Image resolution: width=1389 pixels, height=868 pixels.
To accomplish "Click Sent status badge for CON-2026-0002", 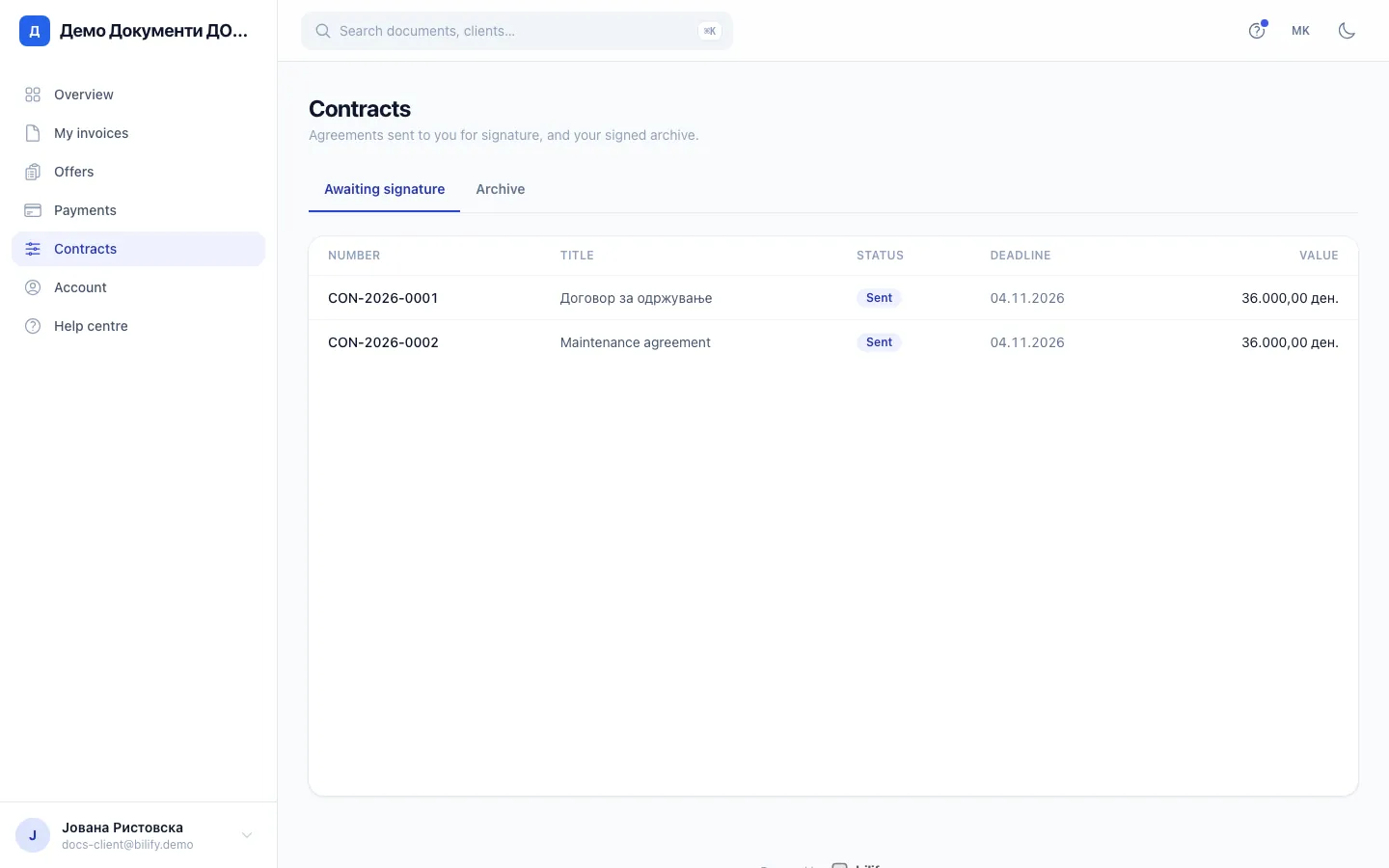I will [x=879, y=342].
